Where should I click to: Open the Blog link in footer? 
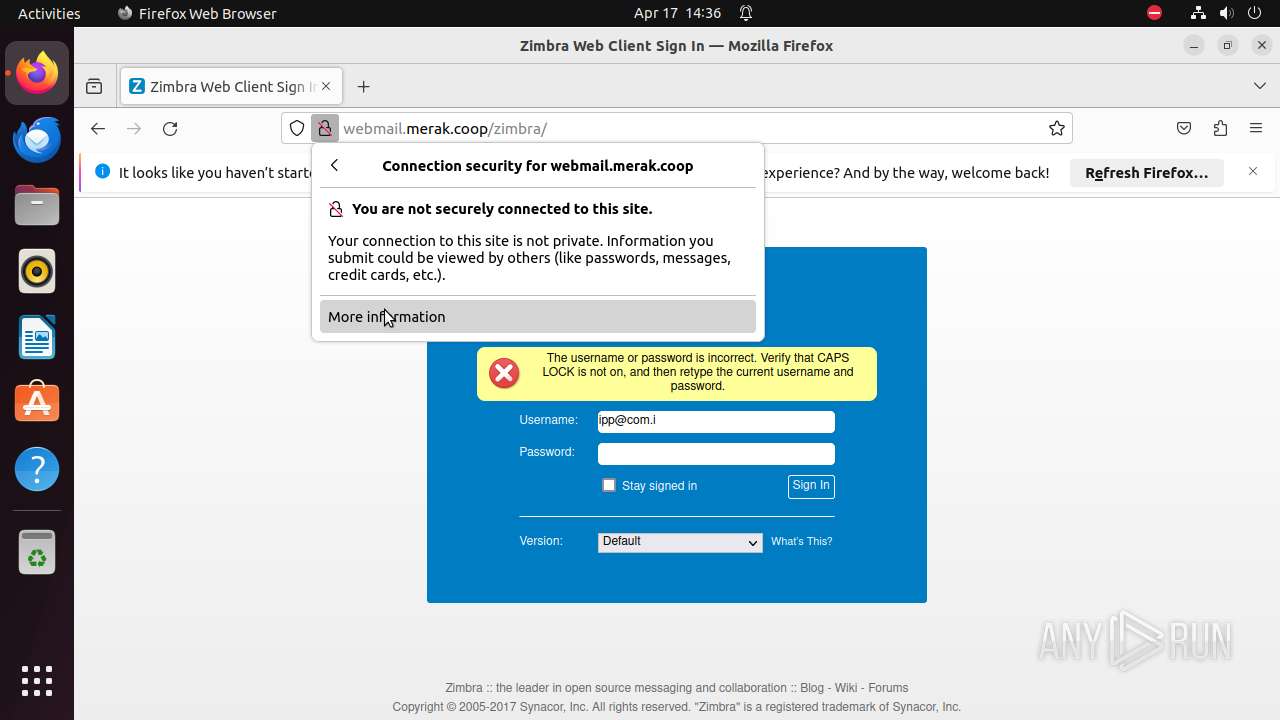coord(812,688)
